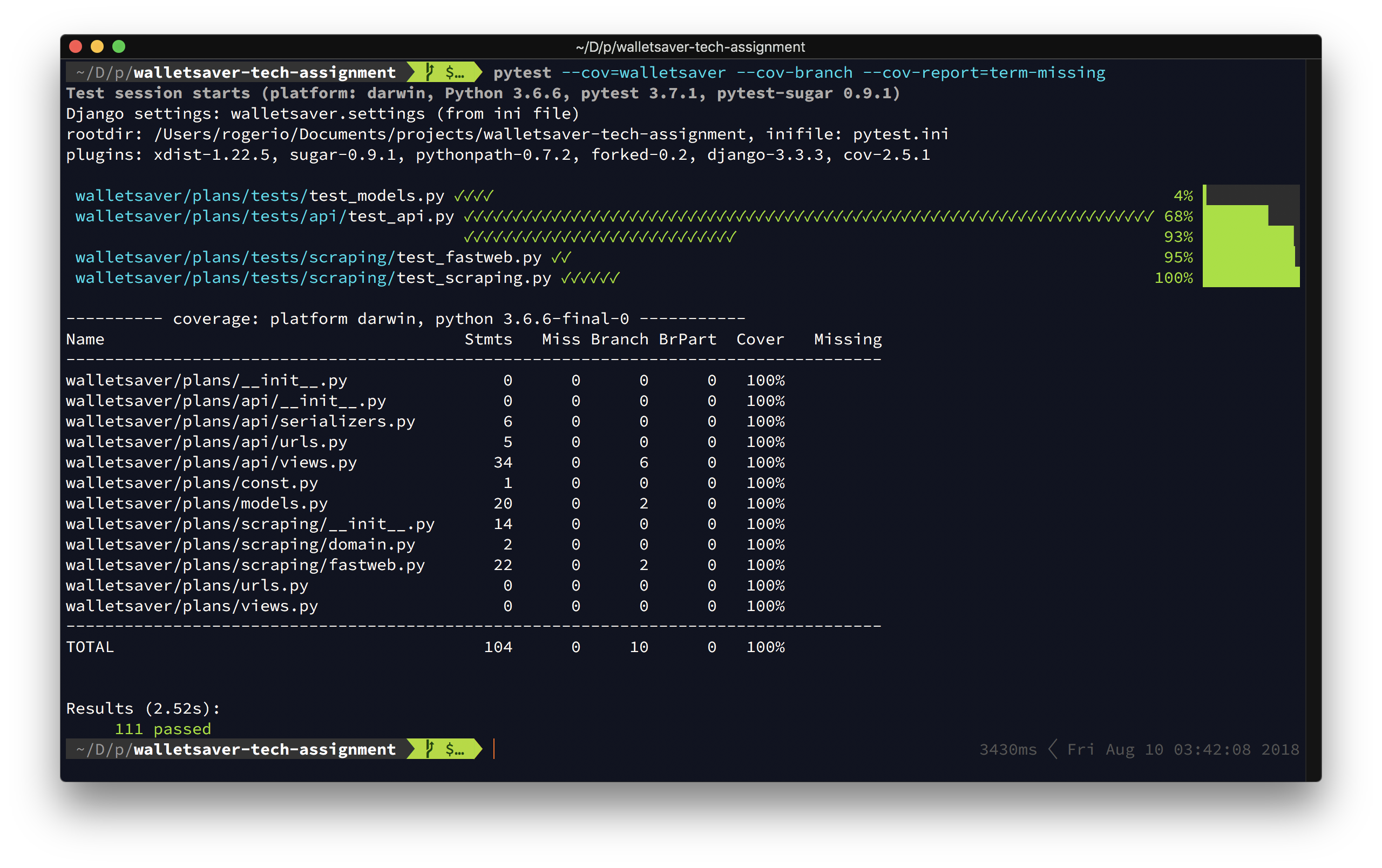
Task: Click the 100% progress percentage label
Action: (1173, 278)
